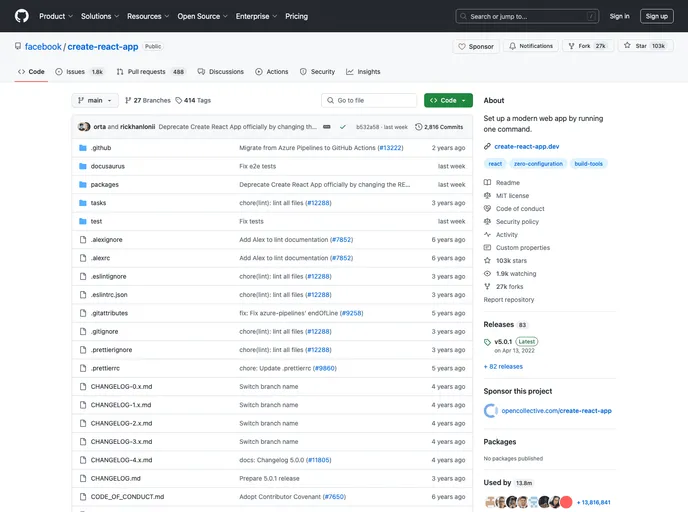The image size is (688, 512).
Task: Click the Notifications bell icon
Action: click(512, 46)
